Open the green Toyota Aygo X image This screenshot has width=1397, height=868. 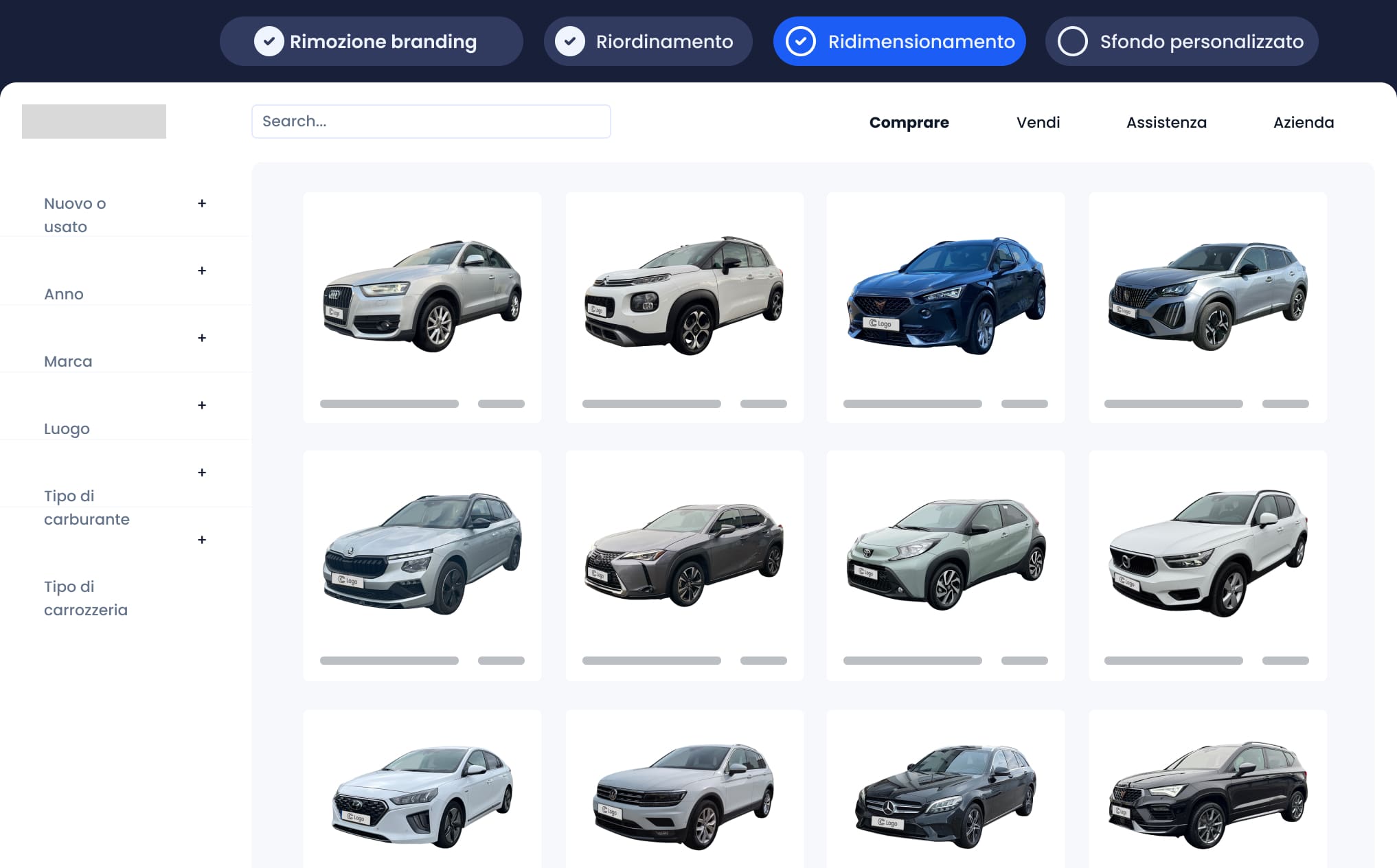(946, 554)
